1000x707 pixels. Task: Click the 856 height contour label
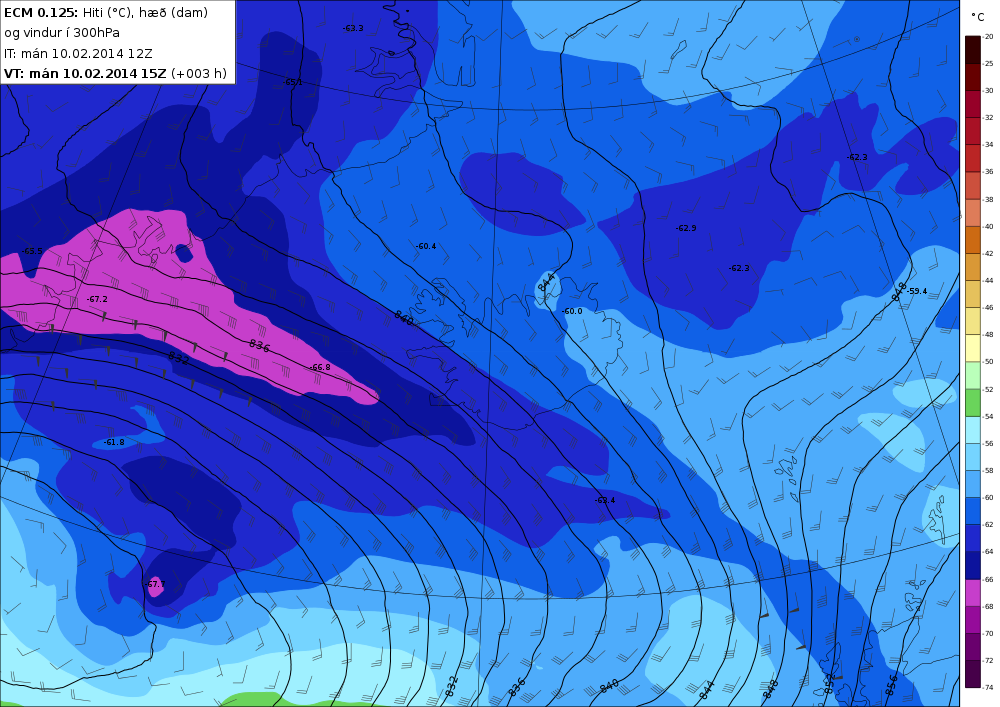(x=891, y=685)
